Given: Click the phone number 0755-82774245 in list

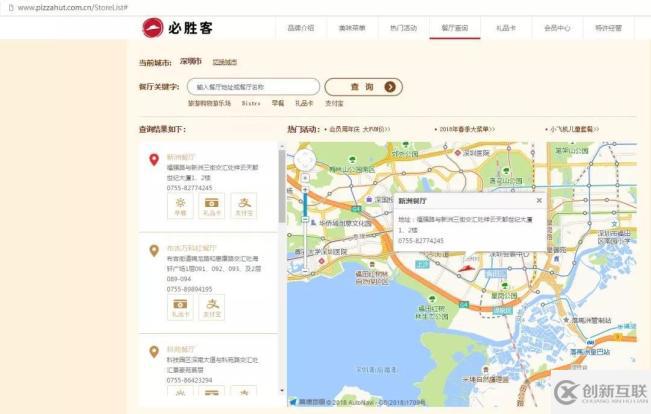Looking at the screenshot, I should click(x=189, y=188).
